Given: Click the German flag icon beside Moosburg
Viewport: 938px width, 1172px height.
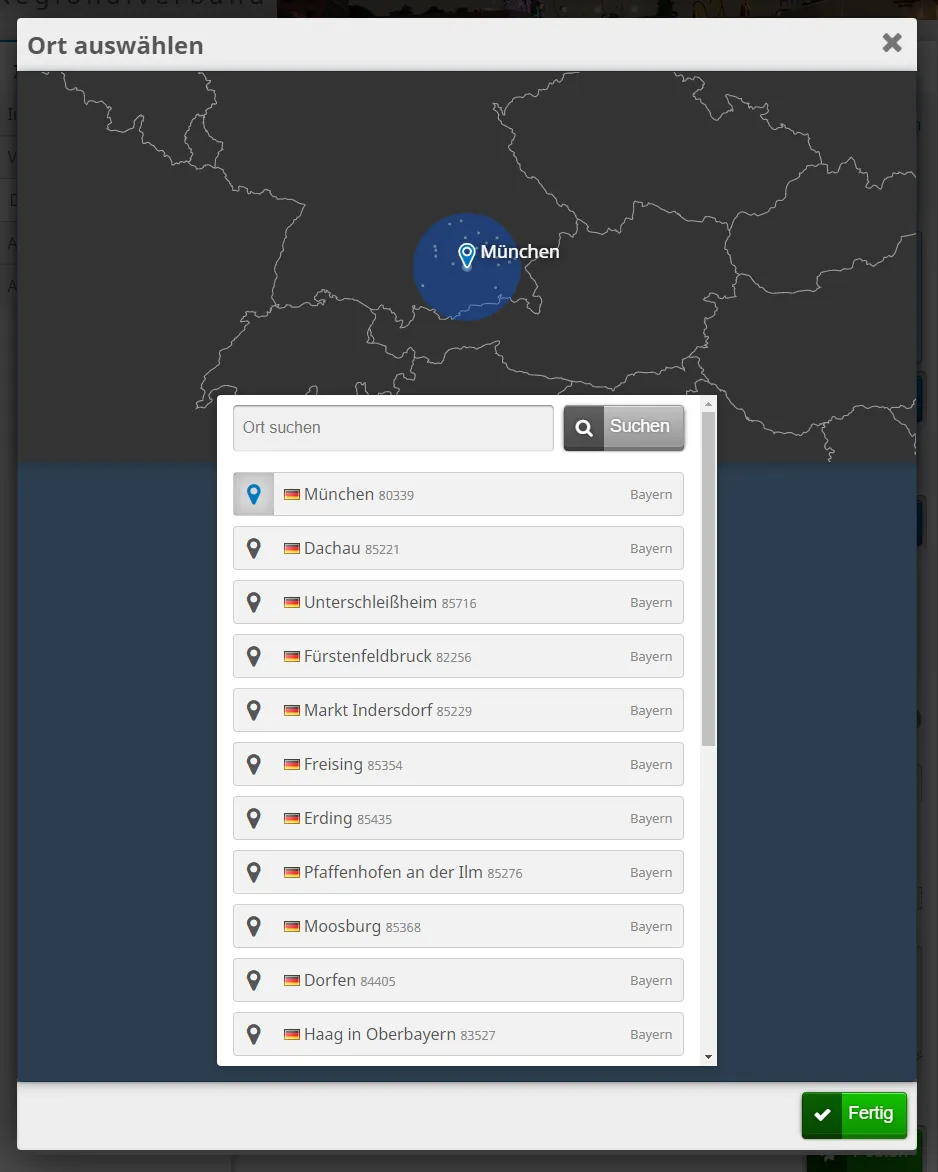Looking at the screenshot, I should (x=292, y=927).
